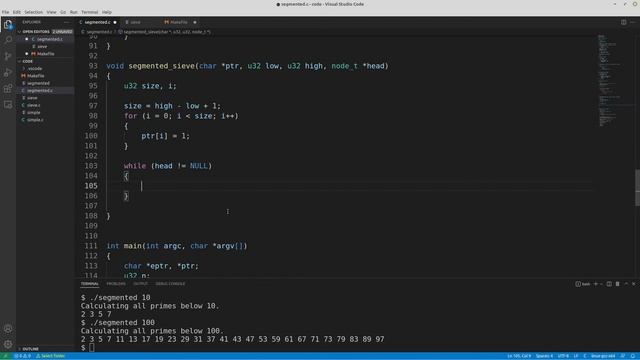Open the editor More Actions ellipsis

pos(633,22)
